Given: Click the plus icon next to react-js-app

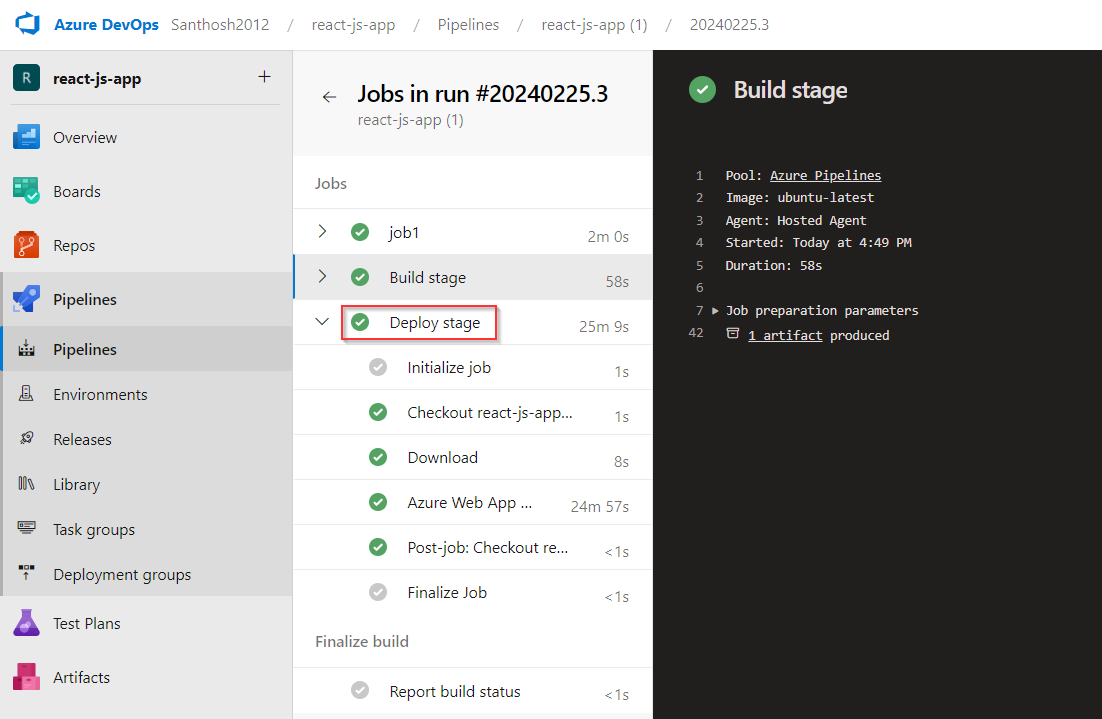Looking at the screenshot, I should pos(264,77).
